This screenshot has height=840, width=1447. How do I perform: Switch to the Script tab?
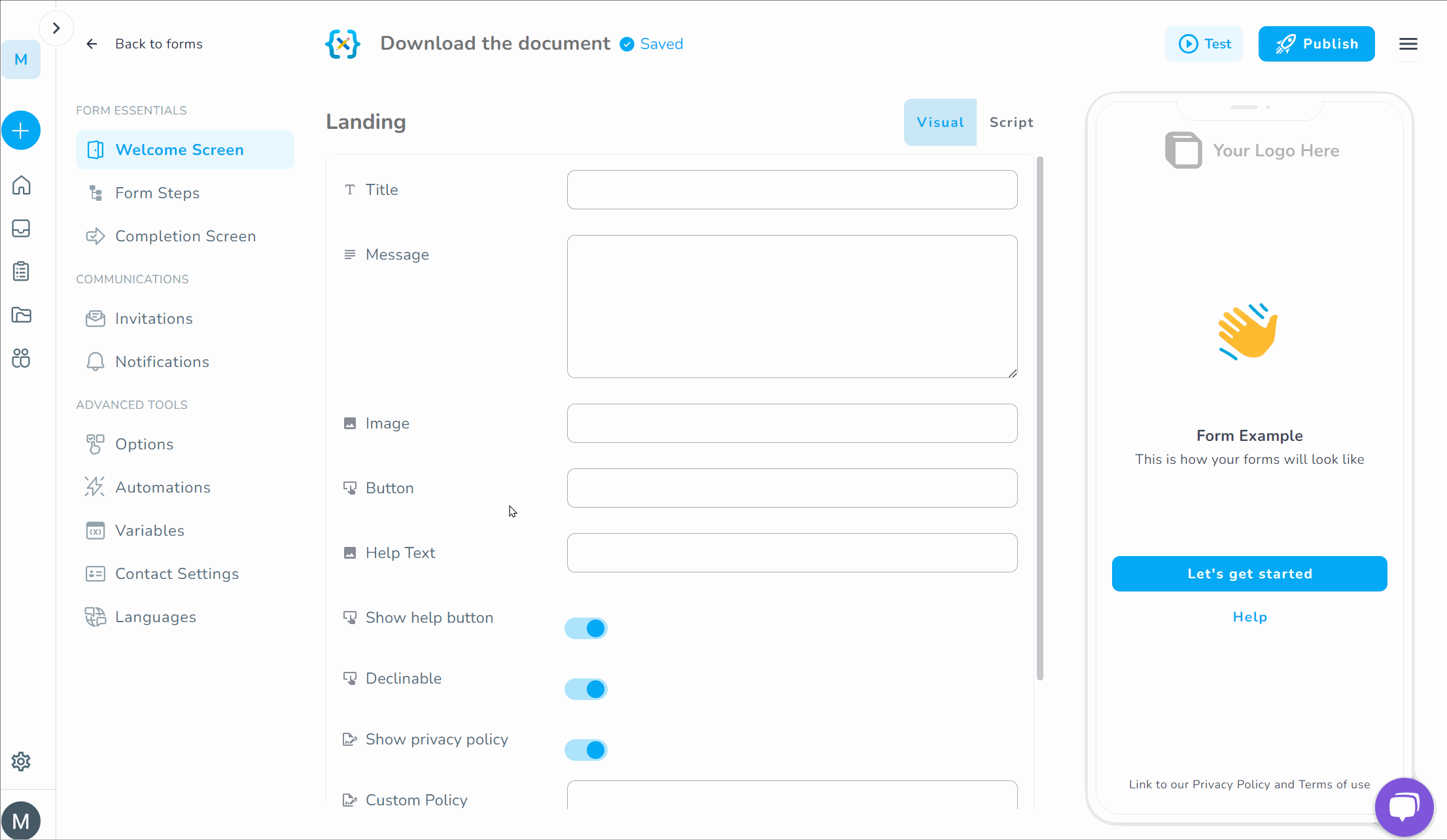1011,122
